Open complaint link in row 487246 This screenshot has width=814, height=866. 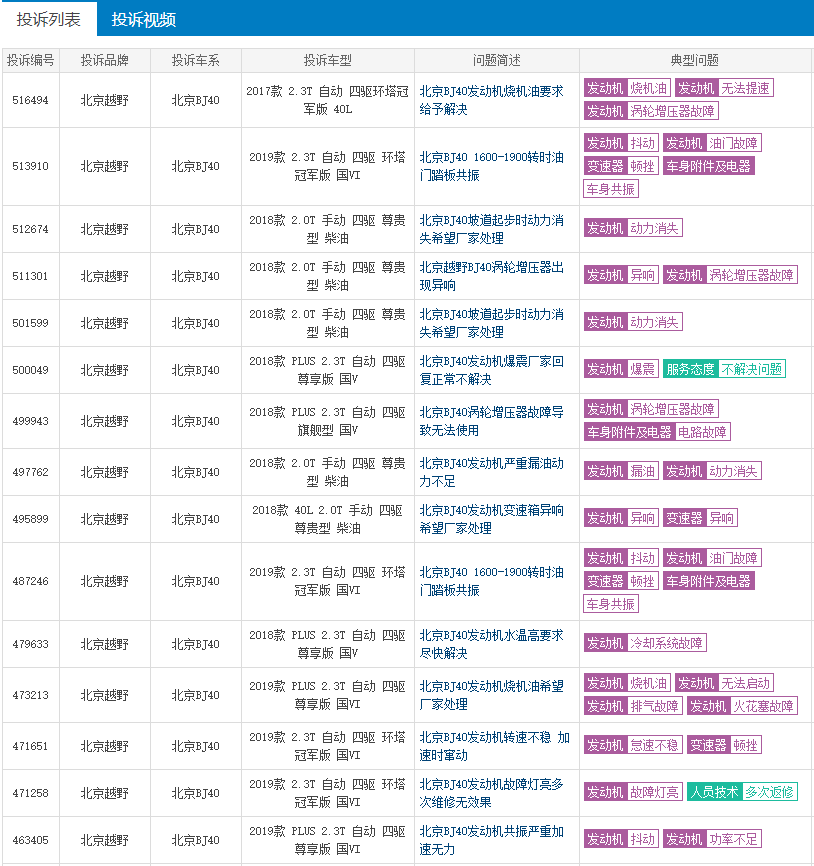click(491, 581)
